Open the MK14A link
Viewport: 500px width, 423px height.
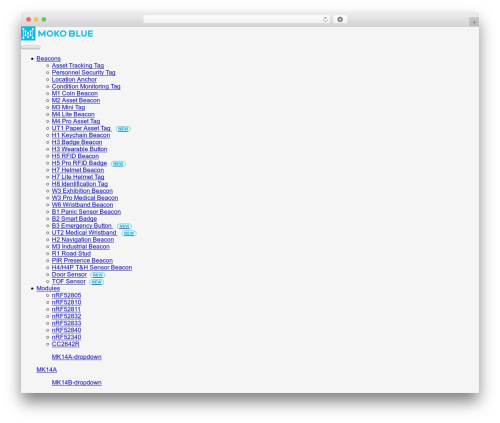coord(47,370)
